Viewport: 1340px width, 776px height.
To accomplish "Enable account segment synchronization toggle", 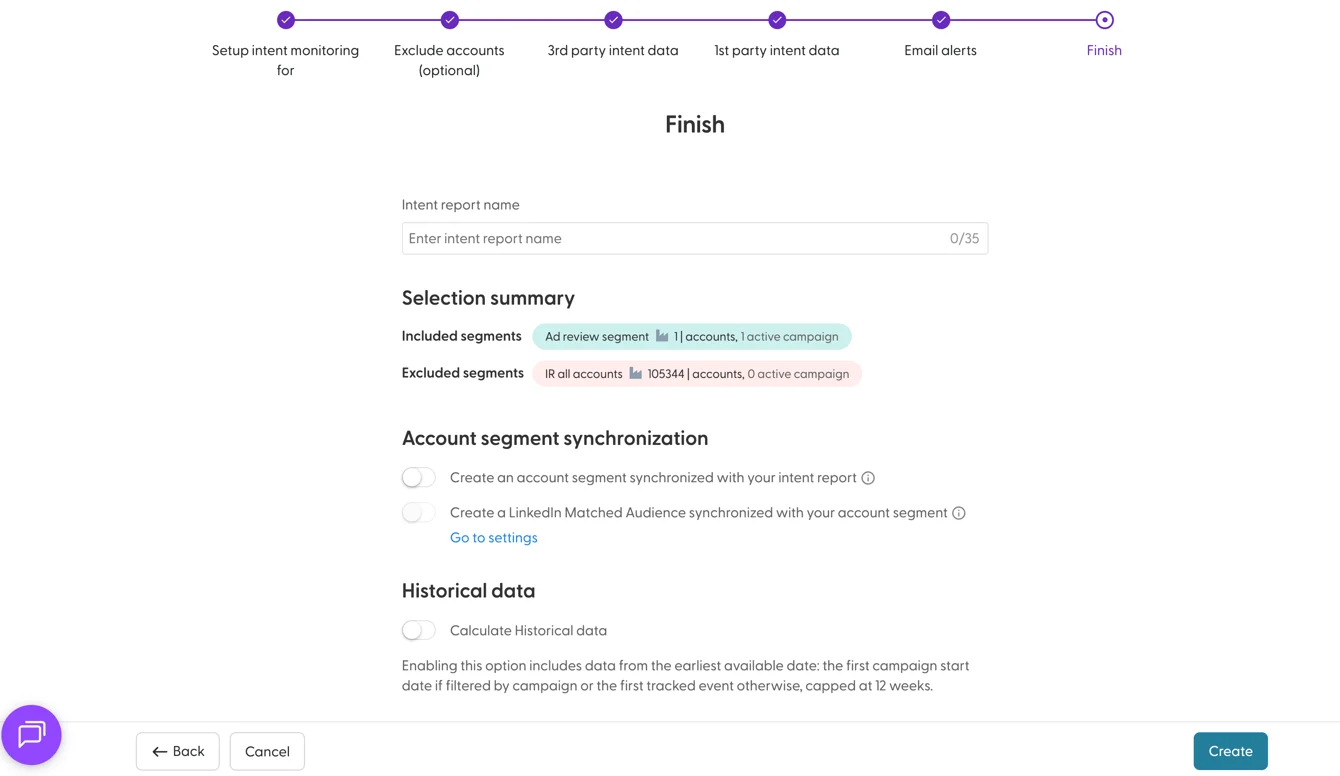I will (419, 478).
